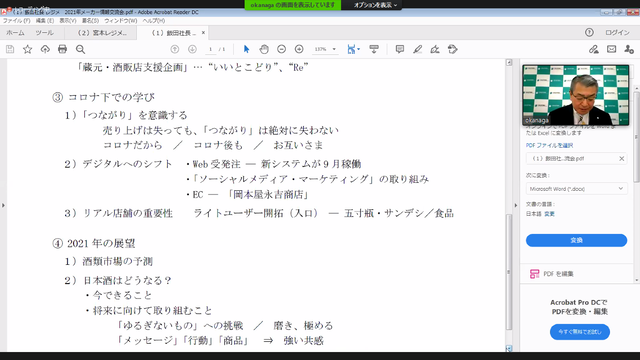
Task: Click the 変更 language link
Action: point(549,214)
